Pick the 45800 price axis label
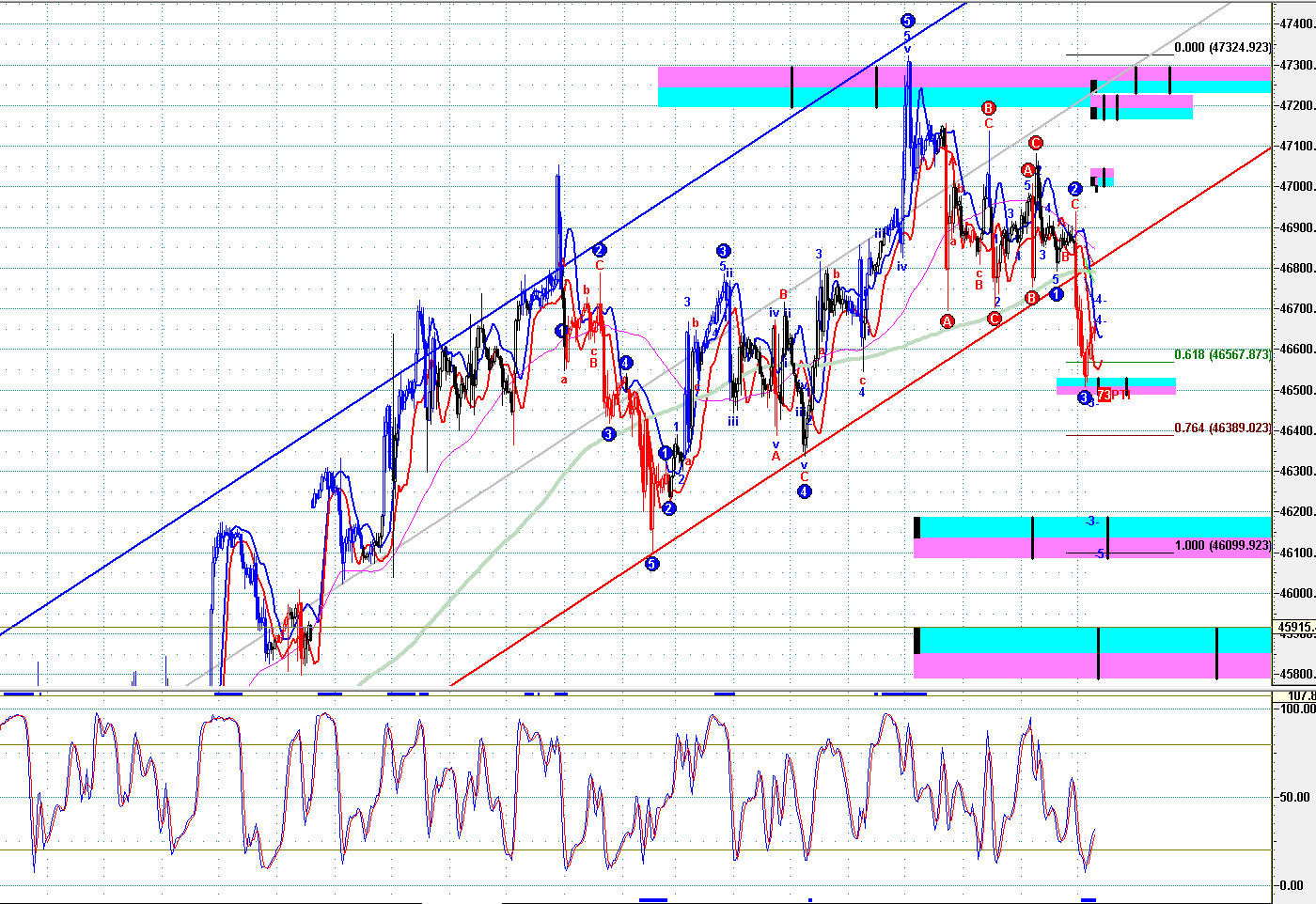 pos(1297,674)
